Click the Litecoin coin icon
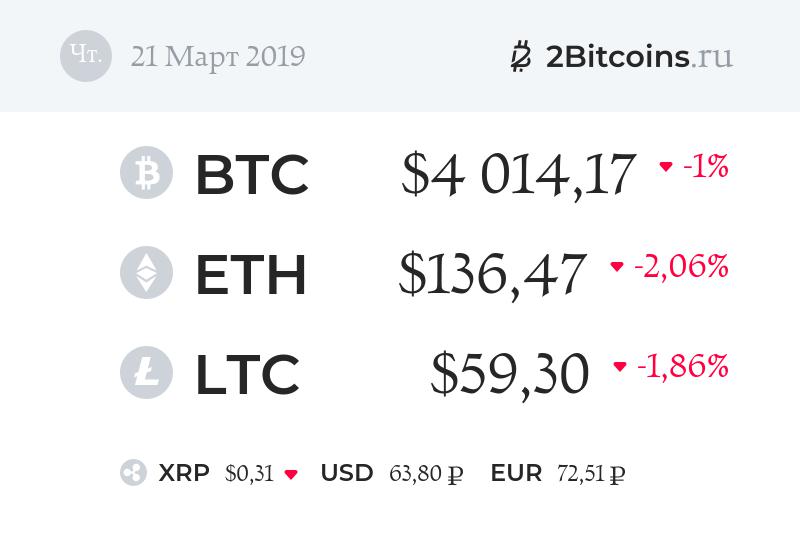This screenshot has height=540, width=800. 146,372
